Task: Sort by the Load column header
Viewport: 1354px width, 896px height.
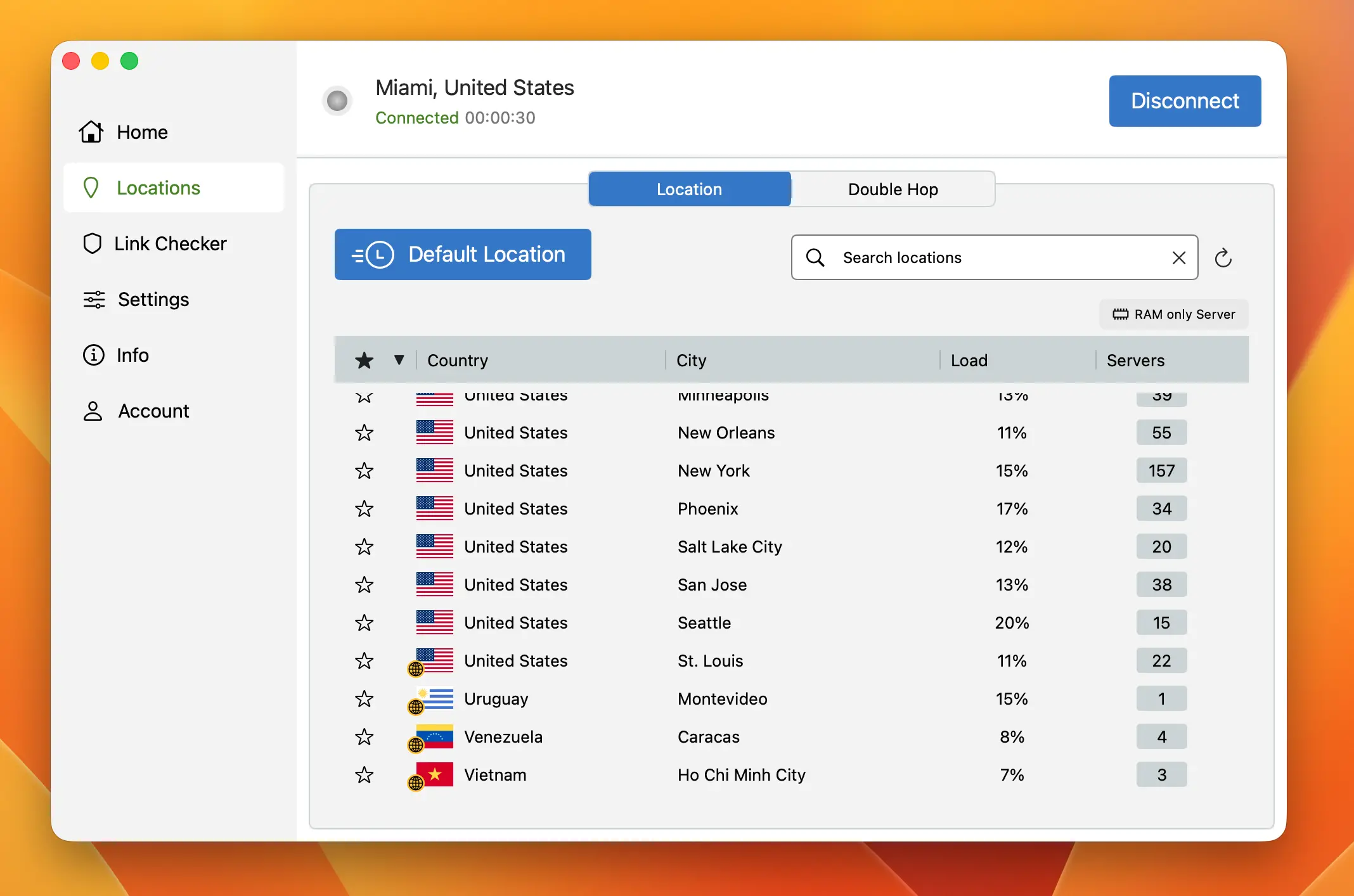Action: coord(969,360)
